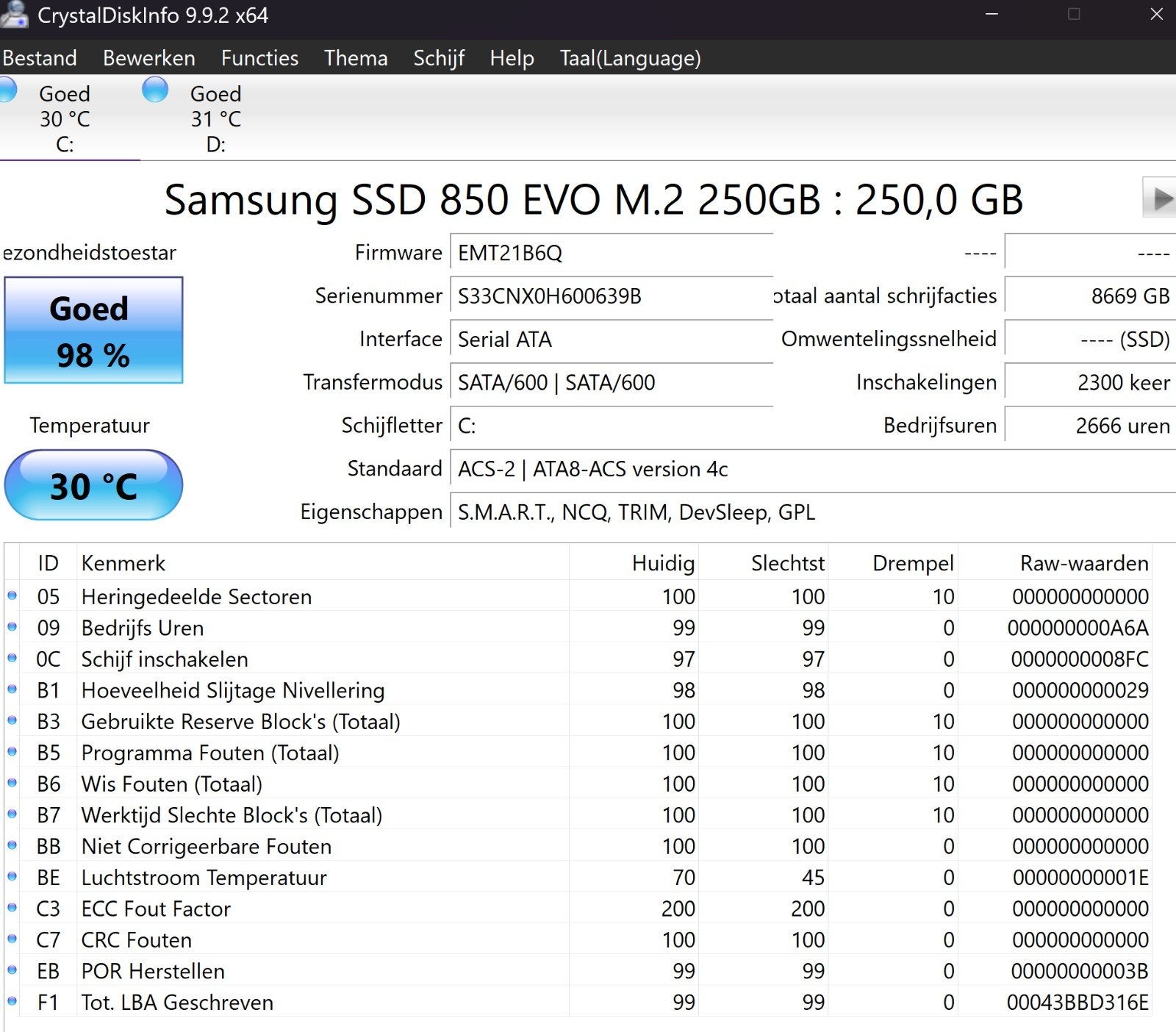Click raw value 00000000001E
Screen dimensions: 1176x1032
pos(1080,878)
